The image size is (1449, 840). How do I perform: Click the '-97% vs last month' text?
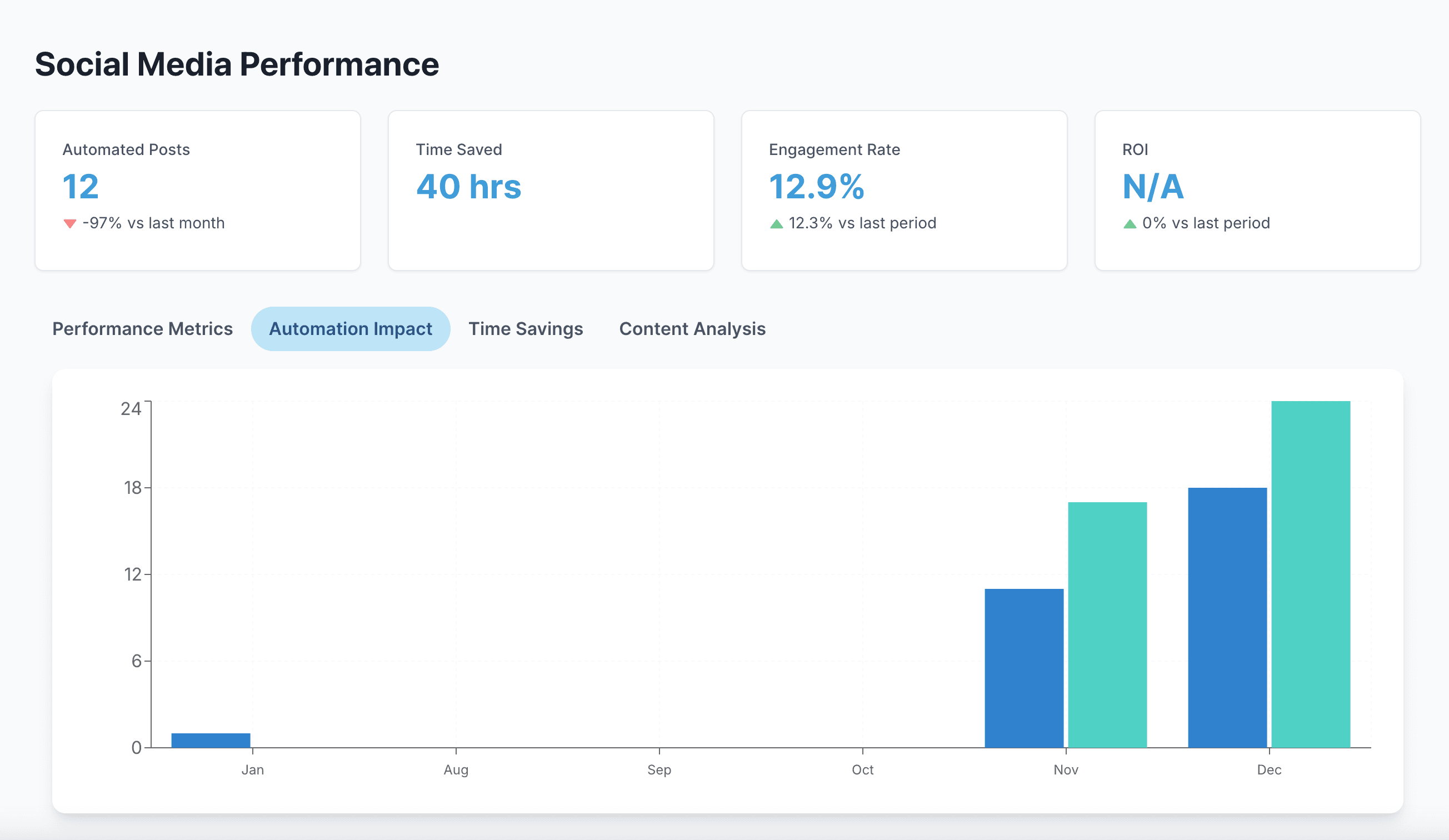click(x=153, y=223)
